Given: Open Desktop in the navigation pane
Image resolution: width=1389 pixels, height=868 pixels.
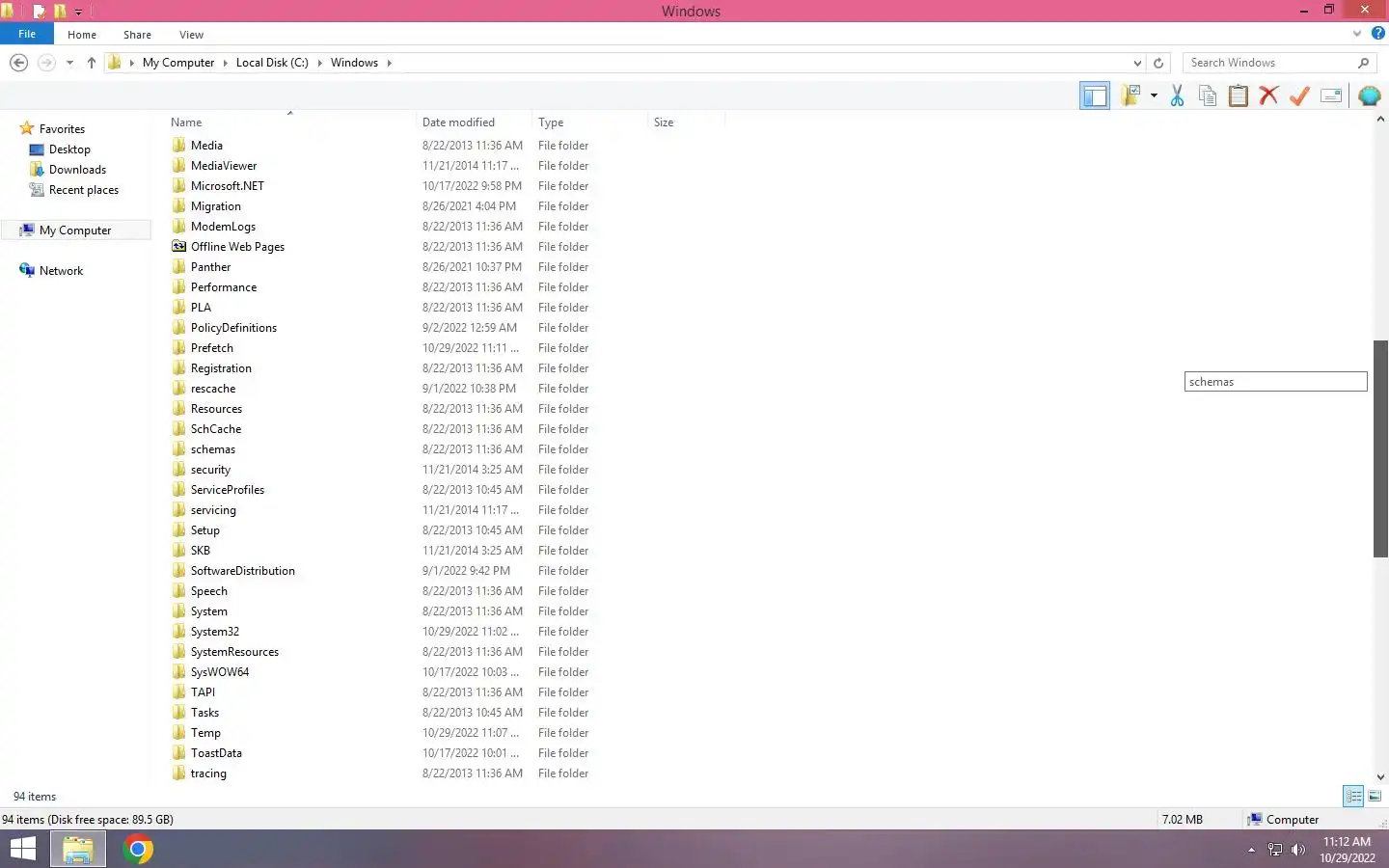Looking at the screenshot, I should 69,149.
